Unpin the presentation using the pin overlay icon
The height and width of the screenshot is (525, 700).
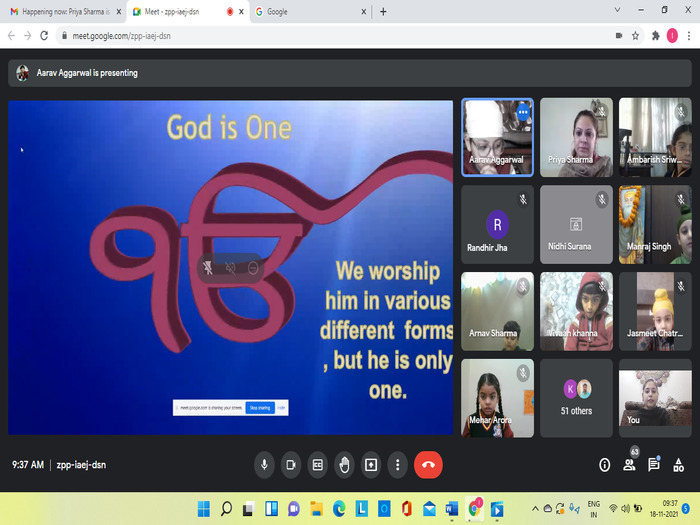click(x=208, y=268)
